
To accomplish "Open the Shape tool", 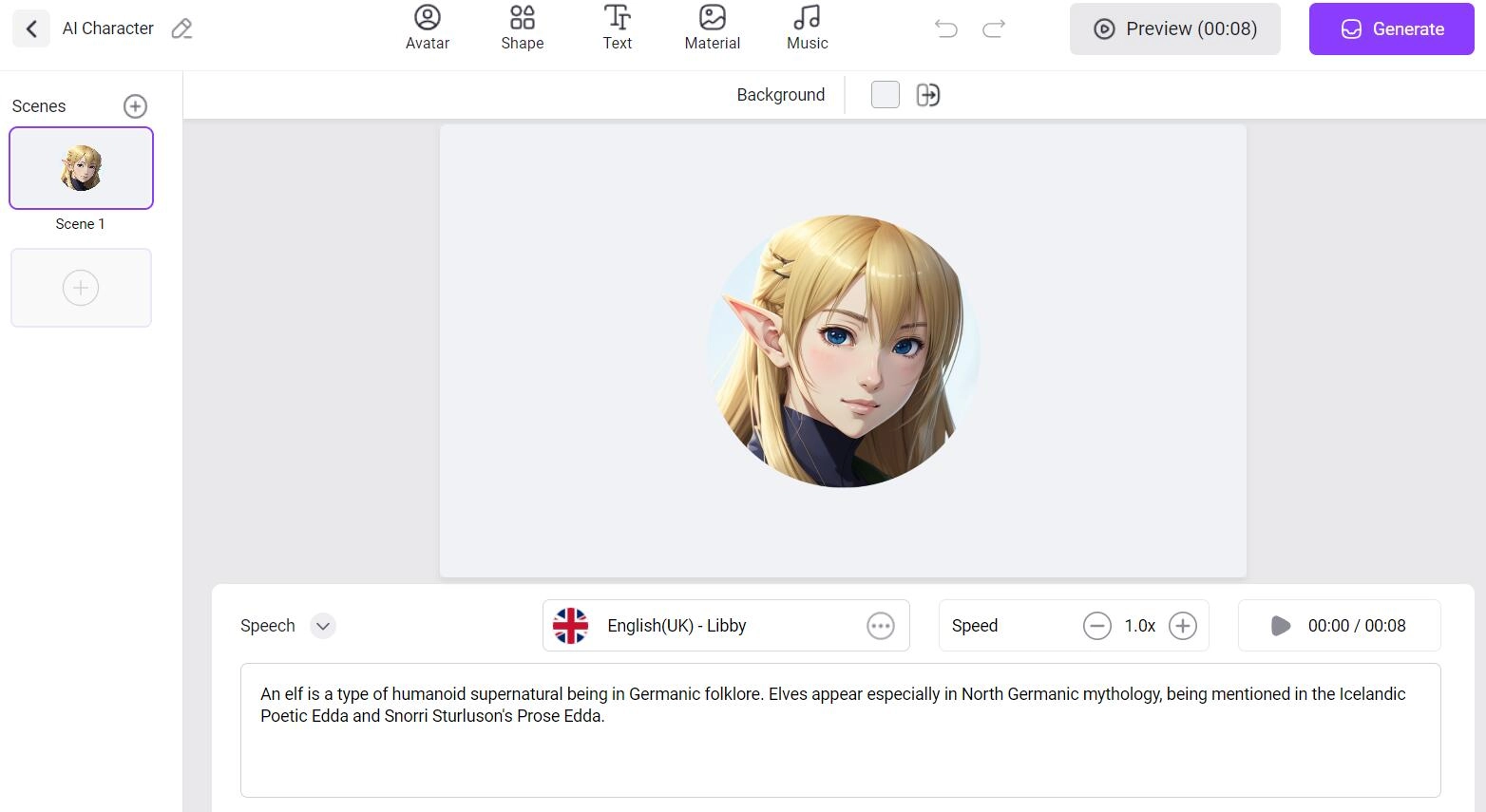I will point(522,28).
